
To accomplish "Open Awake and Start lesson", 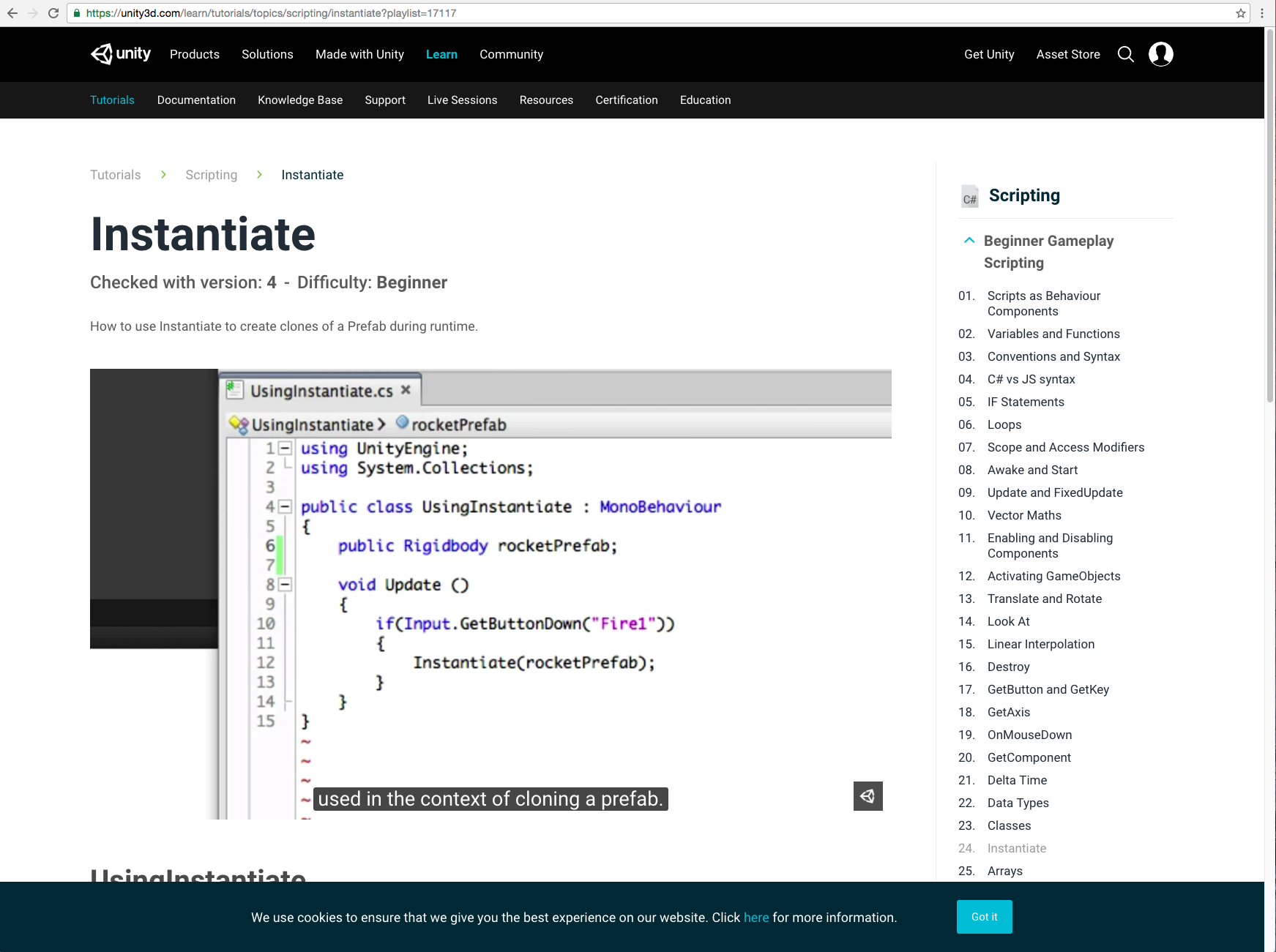I will [1032, 470].
